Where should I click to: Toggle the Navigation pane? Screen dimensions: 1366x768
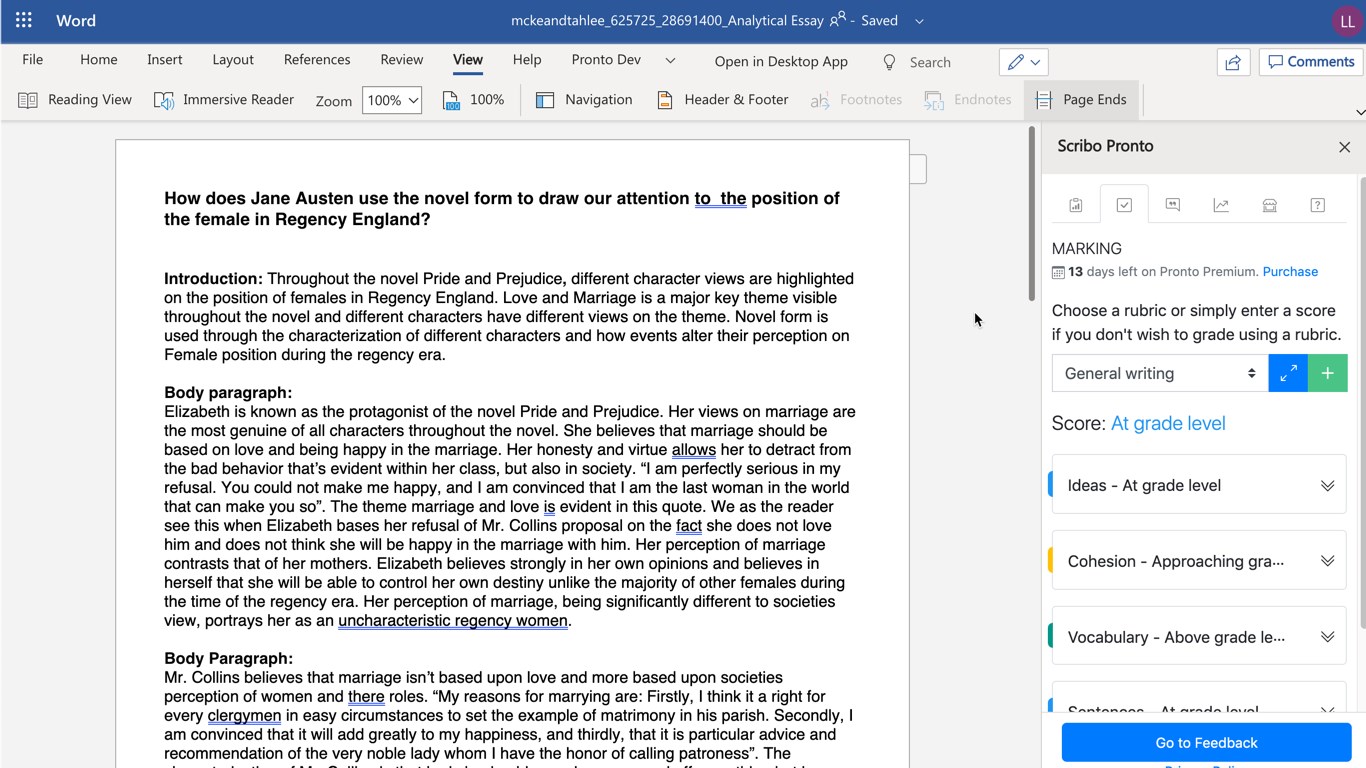(585, 99)
